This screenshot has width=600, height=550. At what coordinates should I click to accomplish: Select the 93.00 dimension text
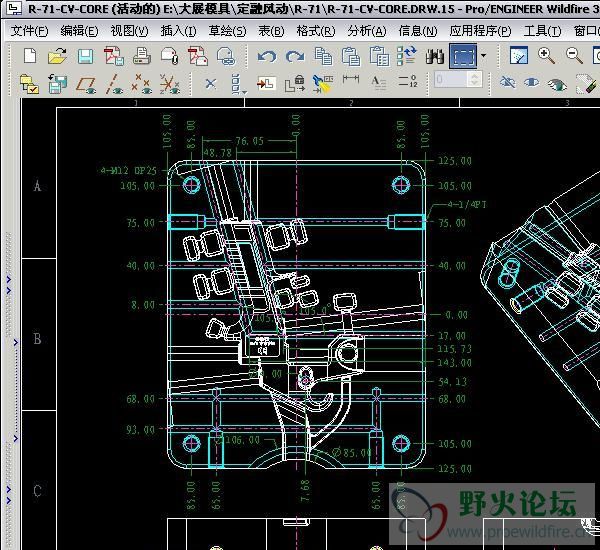pyautogui.click(x=140, y=430)
